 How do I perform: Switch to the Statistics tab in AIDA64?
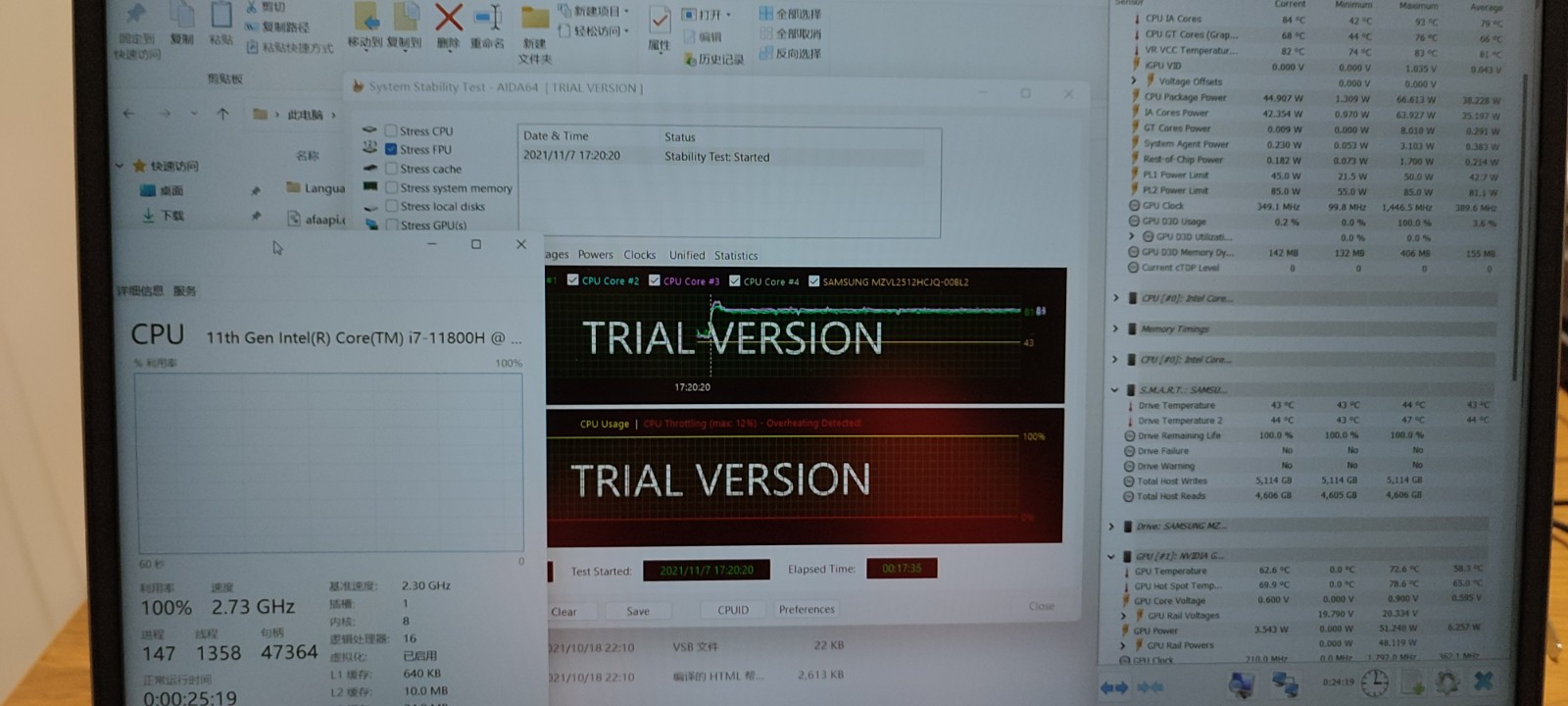(736, 255)
